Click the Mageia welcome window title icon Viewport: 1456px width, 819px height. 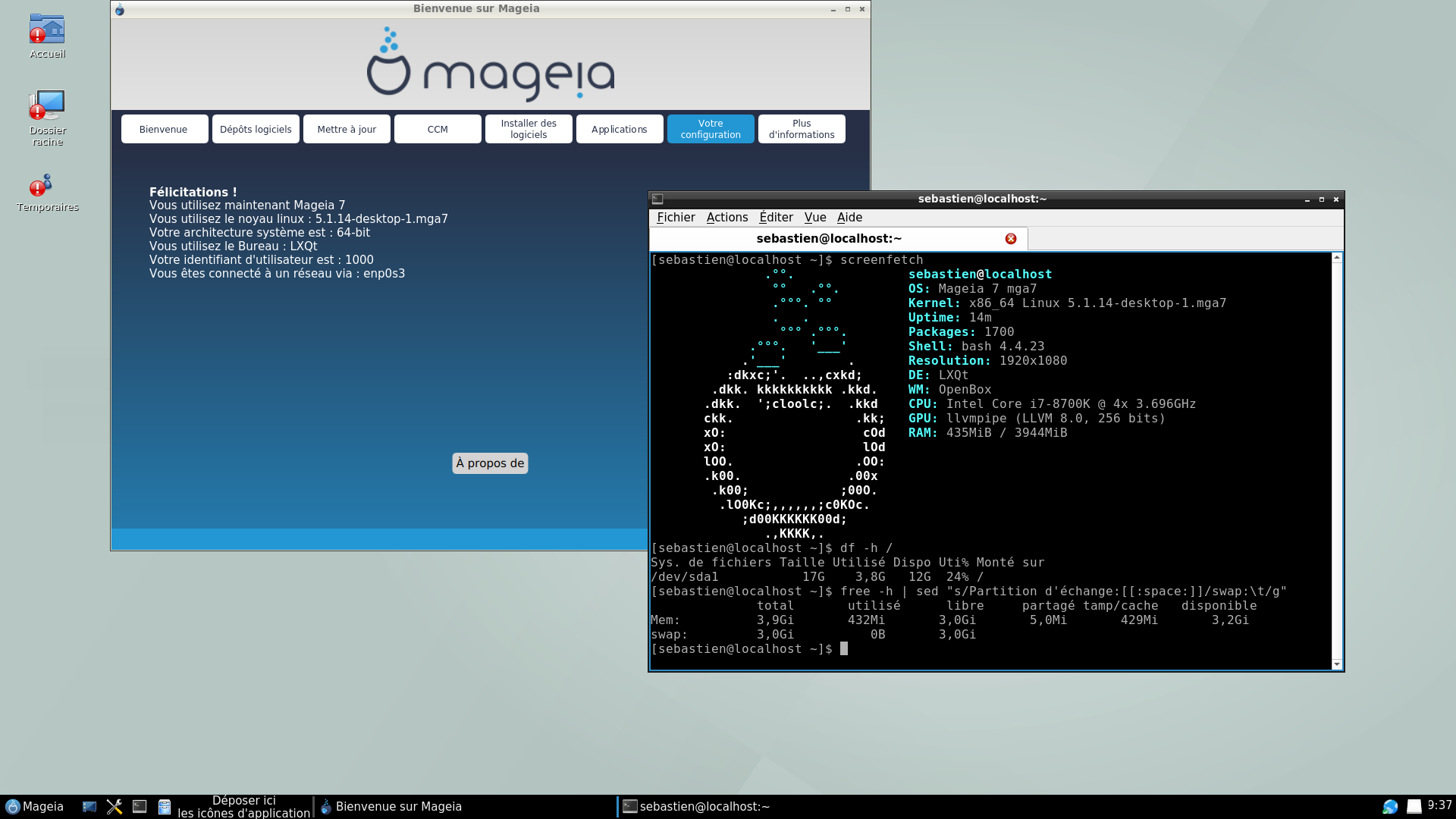point(120,9)
